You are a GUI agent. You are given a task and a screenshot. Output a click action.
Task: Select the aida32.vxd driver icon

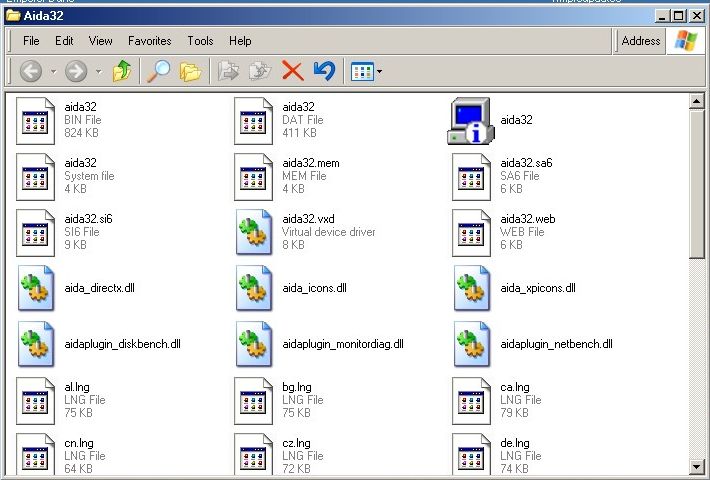tap(254, 232)
